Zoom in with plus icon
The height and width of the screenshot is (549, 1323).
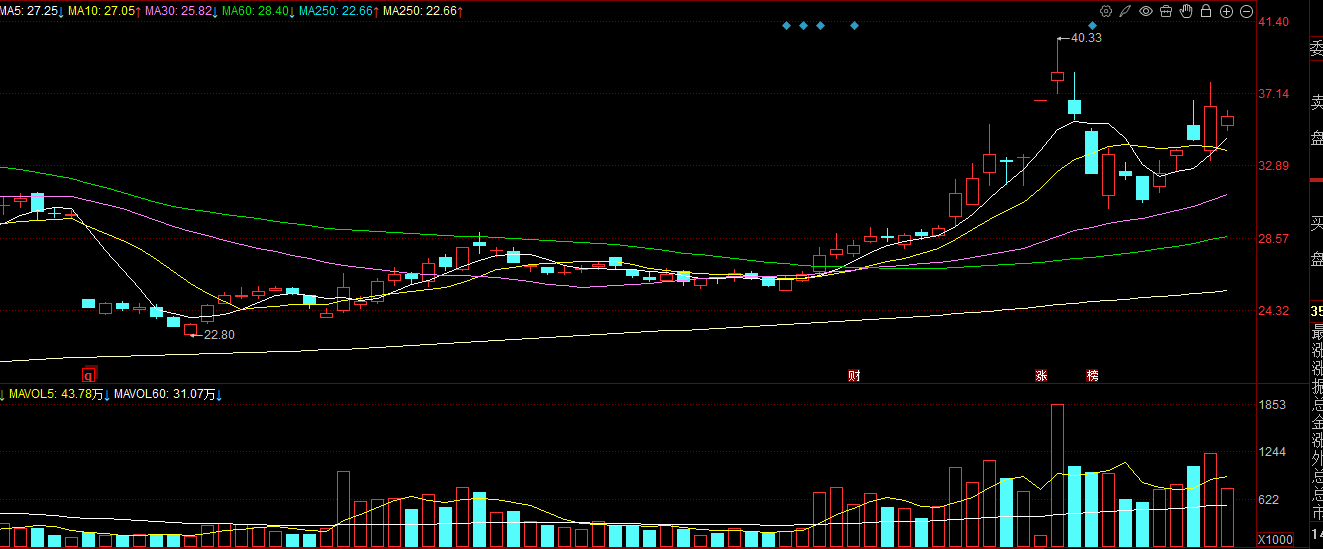coord(1226,11)
